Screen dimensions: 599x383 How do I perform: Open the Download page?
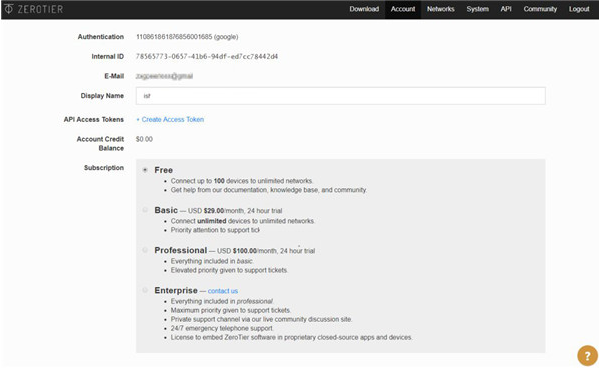(364, 9)
